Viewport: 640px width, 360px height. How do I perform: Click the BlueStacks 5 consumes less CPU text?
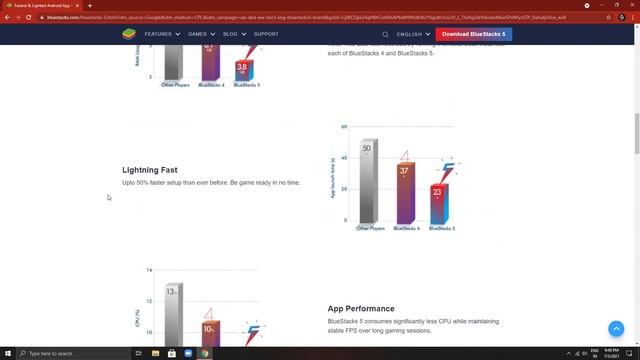click(413, 326)
